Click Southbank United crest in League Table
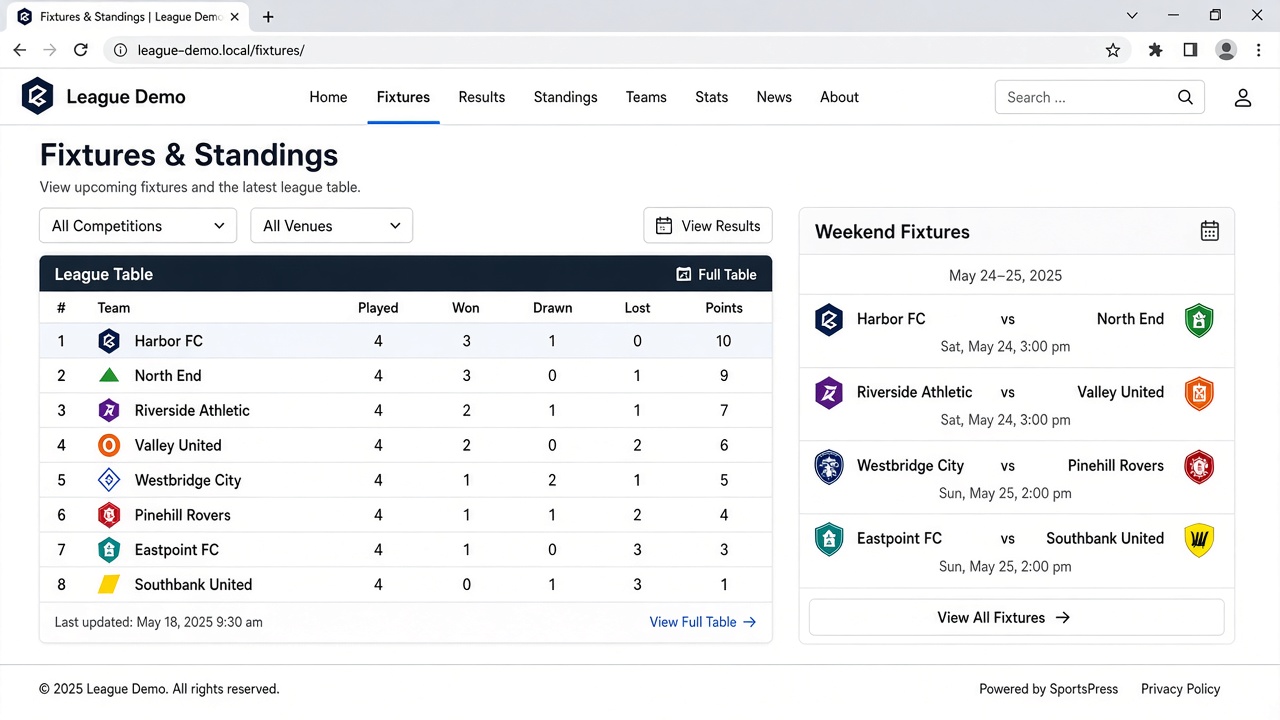The height and width of the screenshot is (720, 1280). click(x=109, y=584)
